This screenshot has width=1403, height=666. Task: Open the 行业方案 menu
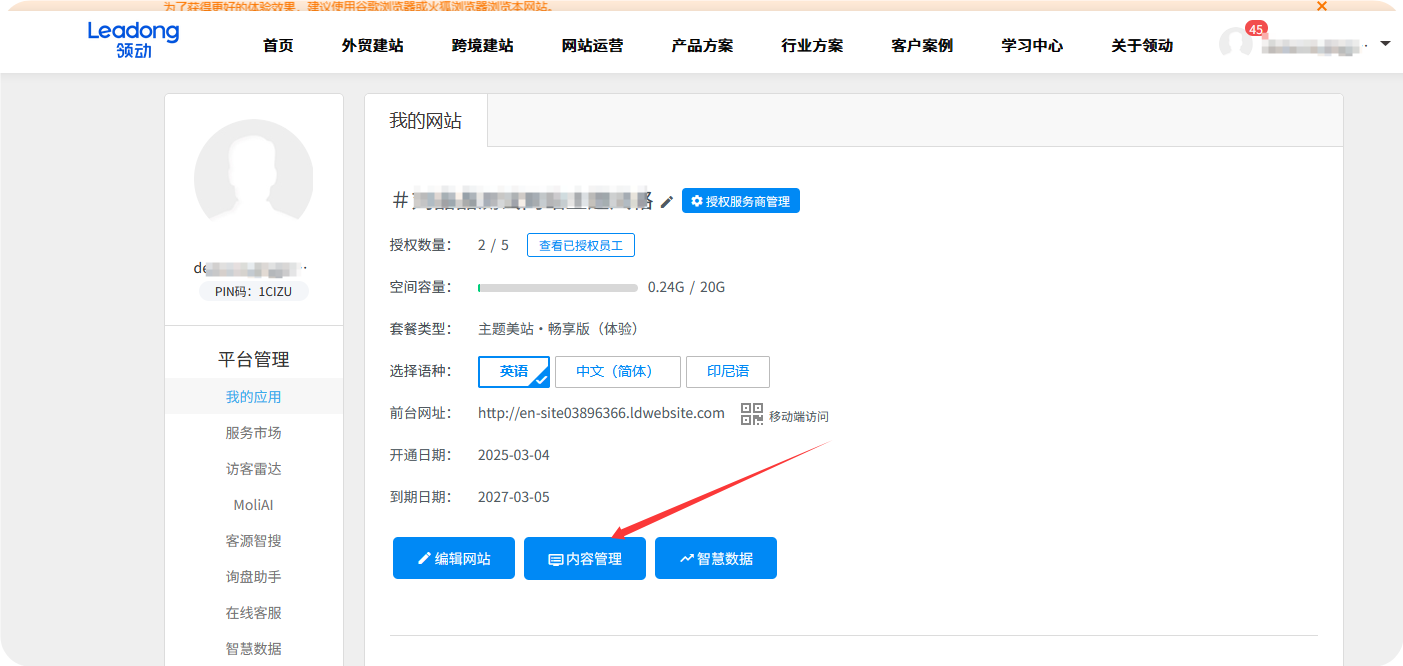pos(812,45)
